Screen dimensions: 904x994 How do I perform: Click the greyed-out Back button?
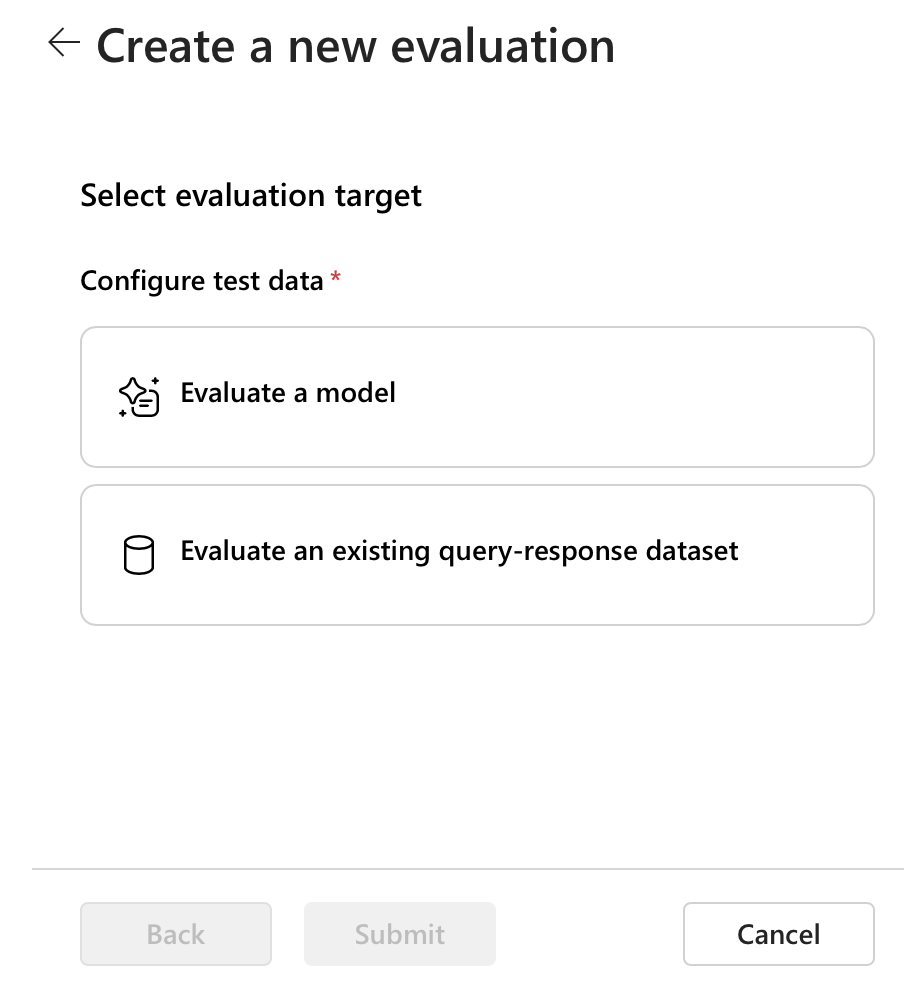[175, 934]
